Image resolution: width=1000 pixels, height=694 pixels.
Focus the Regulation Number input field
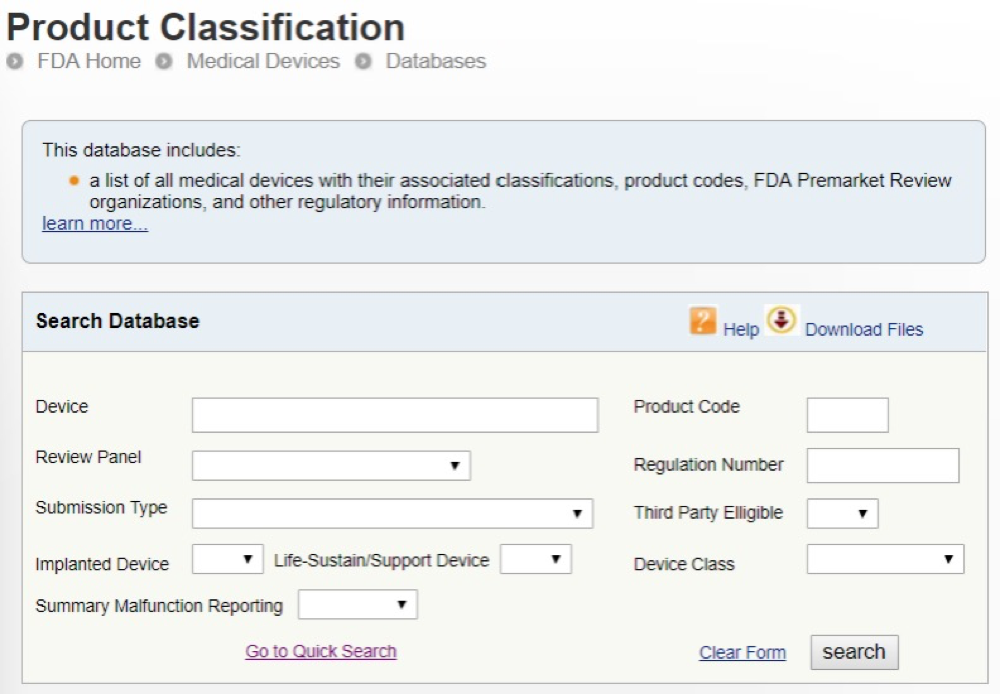(x=882, y=466)
